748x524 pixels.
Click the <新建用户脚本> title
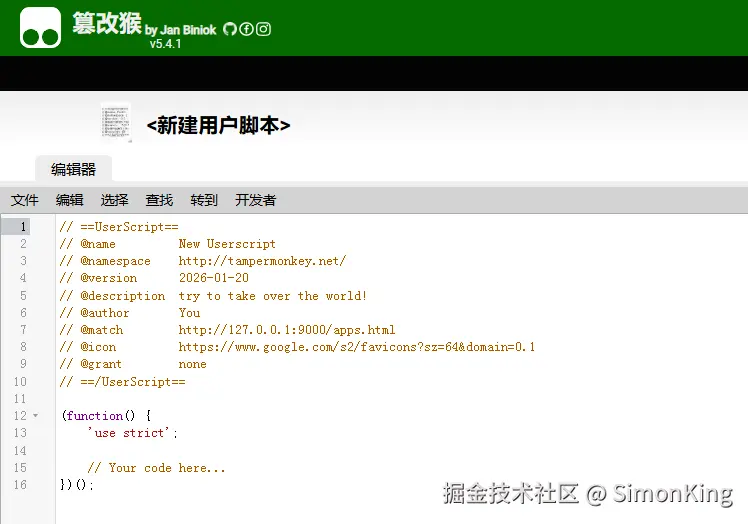point(218,126)
